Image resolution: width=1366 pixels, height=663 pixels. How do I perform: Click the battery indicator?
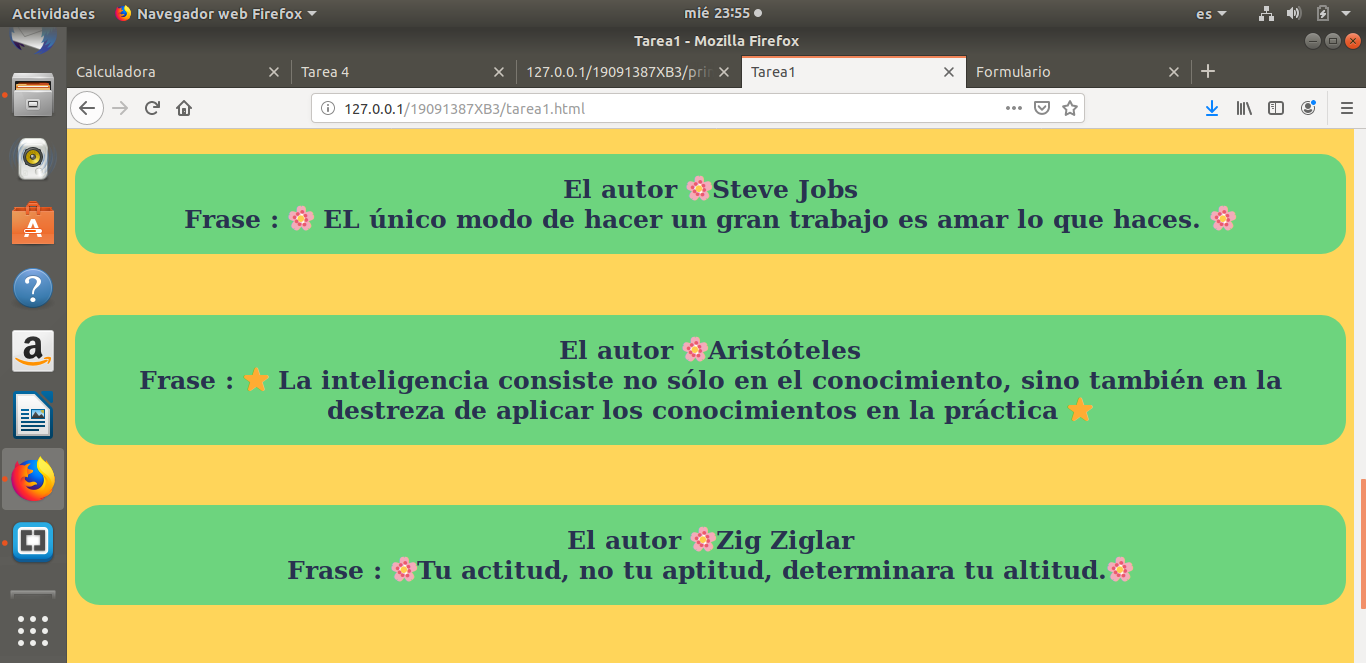1323,13
